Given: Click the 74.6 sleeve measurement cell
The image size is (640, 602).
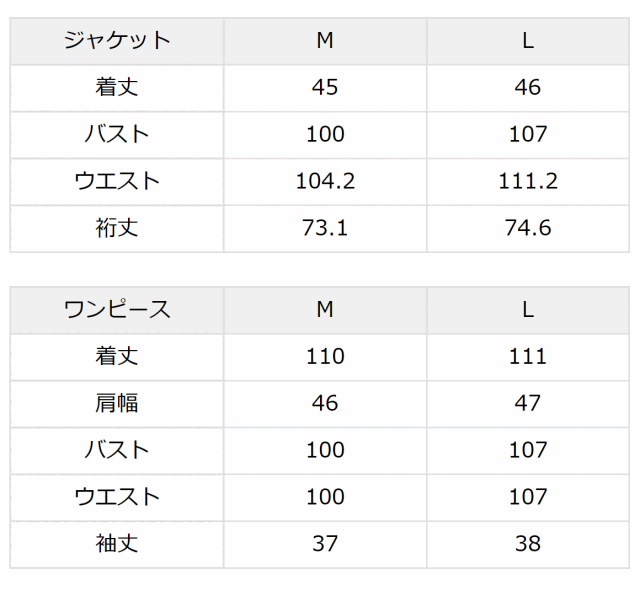Looking at the screenshot, I should [x=528, y=228].
